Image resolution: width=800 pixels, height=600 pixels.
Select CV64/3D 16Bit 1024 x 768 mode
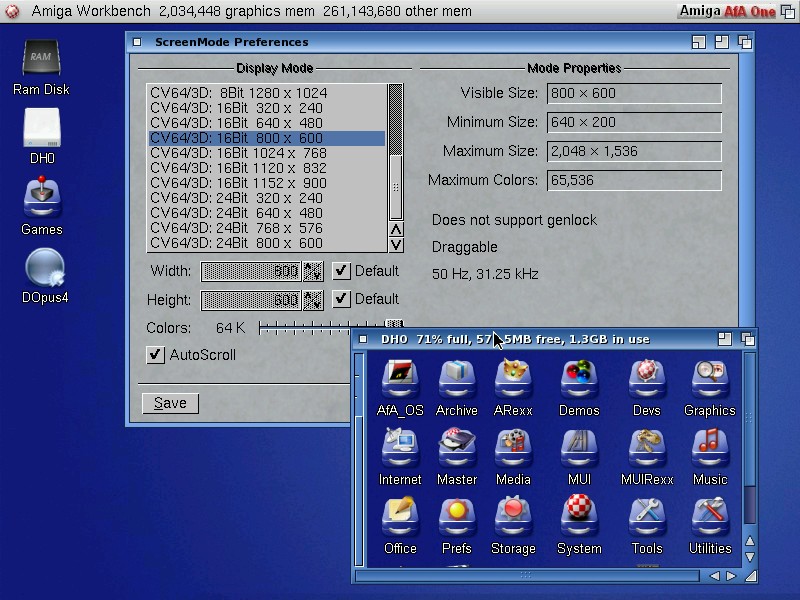tap(266, 153)
